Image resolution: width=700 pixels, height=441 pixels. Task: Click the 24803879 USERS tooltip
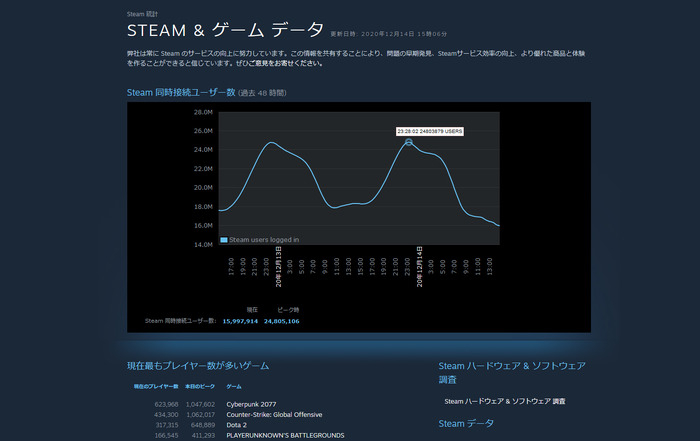click(x=429, y=131)
